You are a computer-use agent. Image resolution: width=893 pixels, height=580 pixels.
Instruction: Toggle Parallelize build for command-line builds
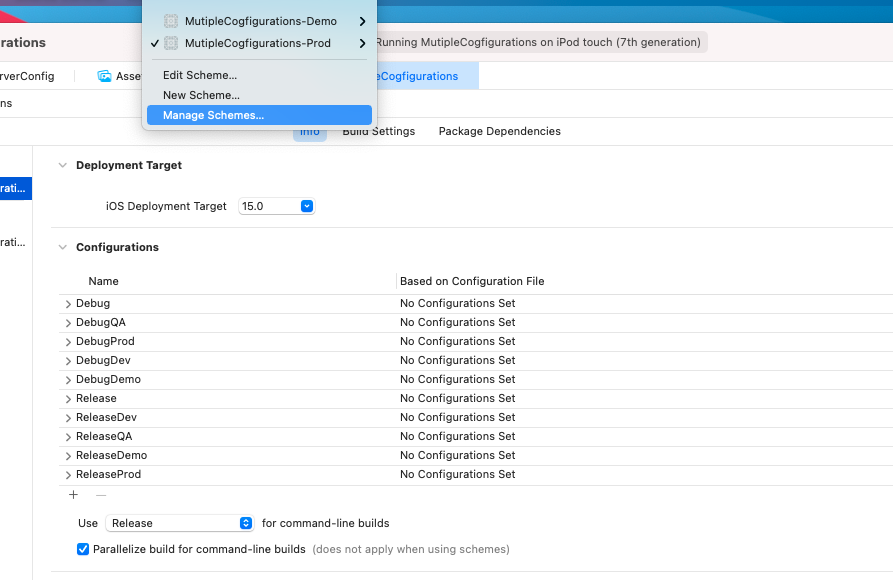[x=83, y=549]
